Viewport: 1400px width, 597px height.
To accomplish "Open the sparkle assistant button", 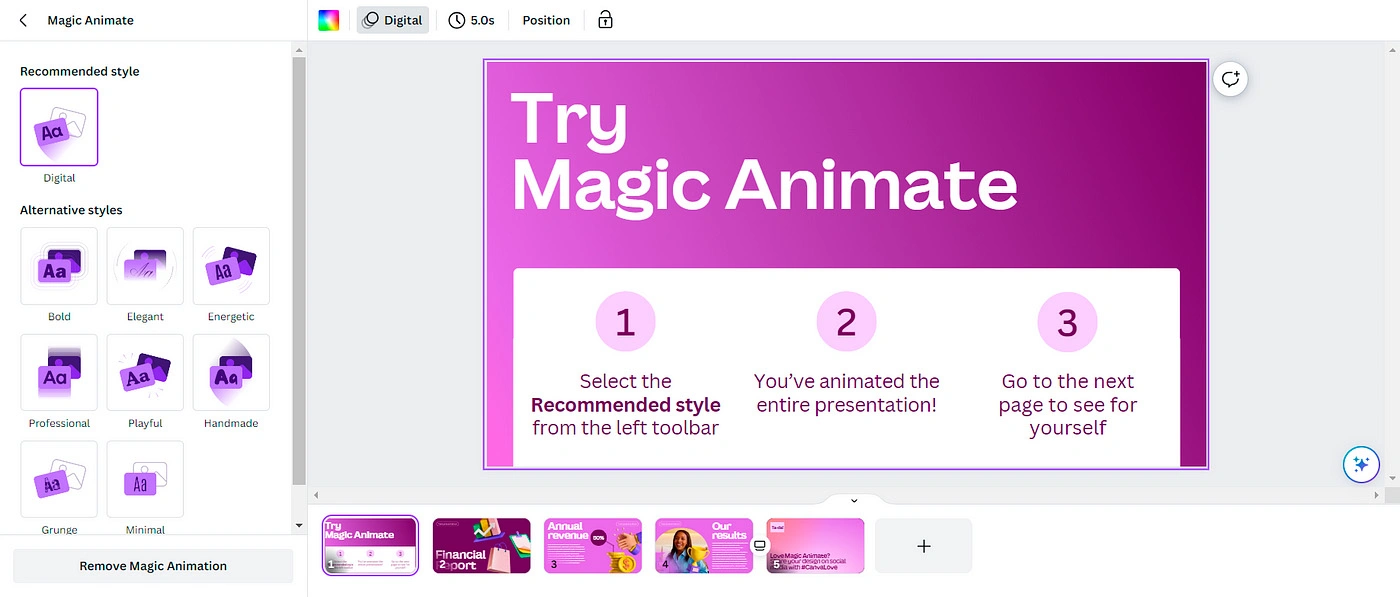I will (1360, 465).
